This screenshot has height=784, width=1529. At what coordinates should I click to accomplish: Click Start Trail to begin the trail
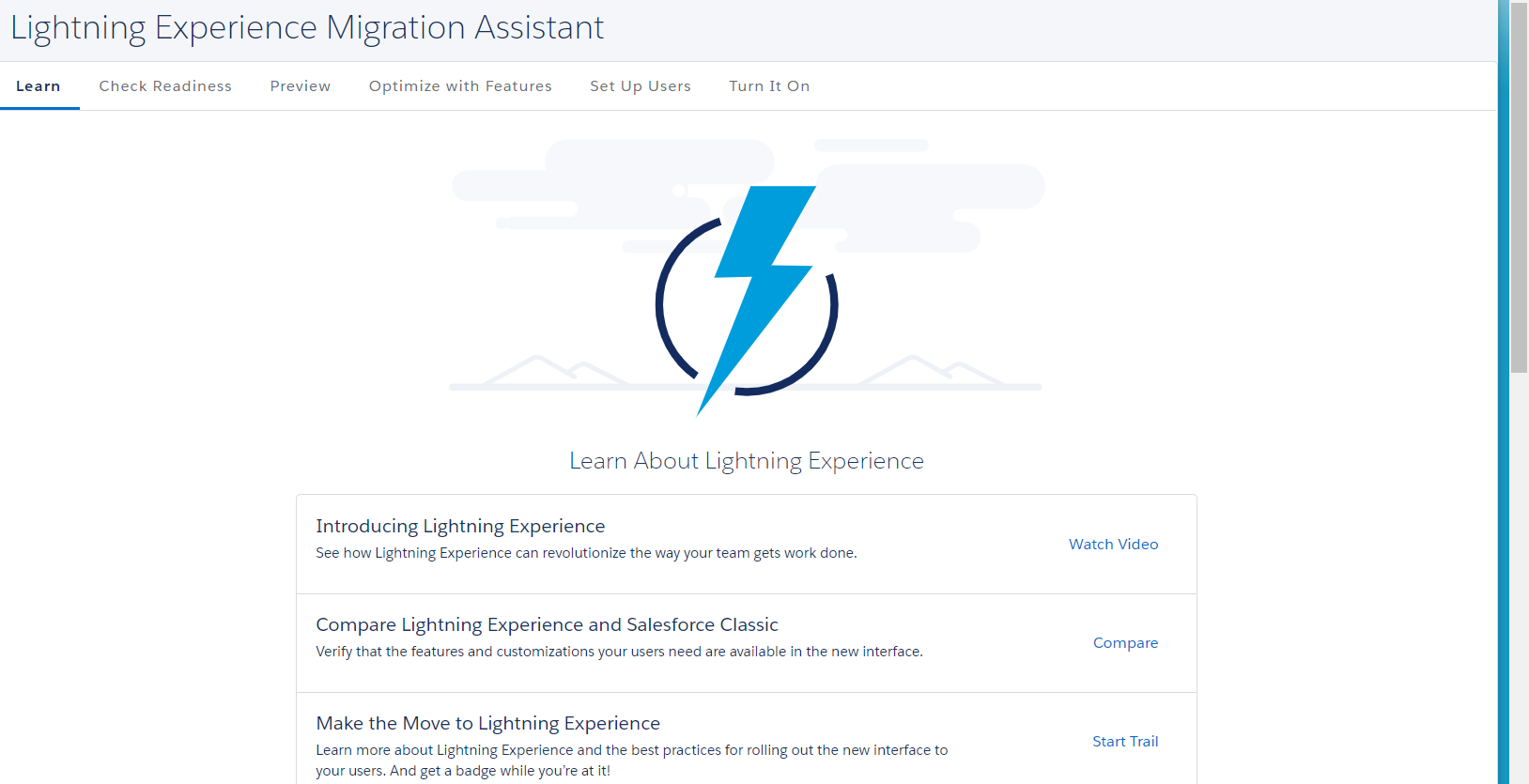pos(1124,741)
